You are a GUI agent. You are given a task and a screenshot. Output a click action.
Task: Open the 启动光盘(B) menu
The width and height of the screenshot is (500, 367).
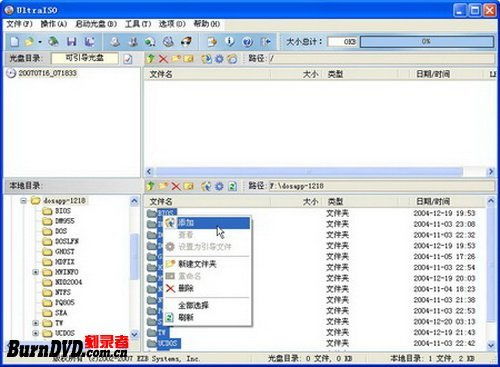click(96, 24)
